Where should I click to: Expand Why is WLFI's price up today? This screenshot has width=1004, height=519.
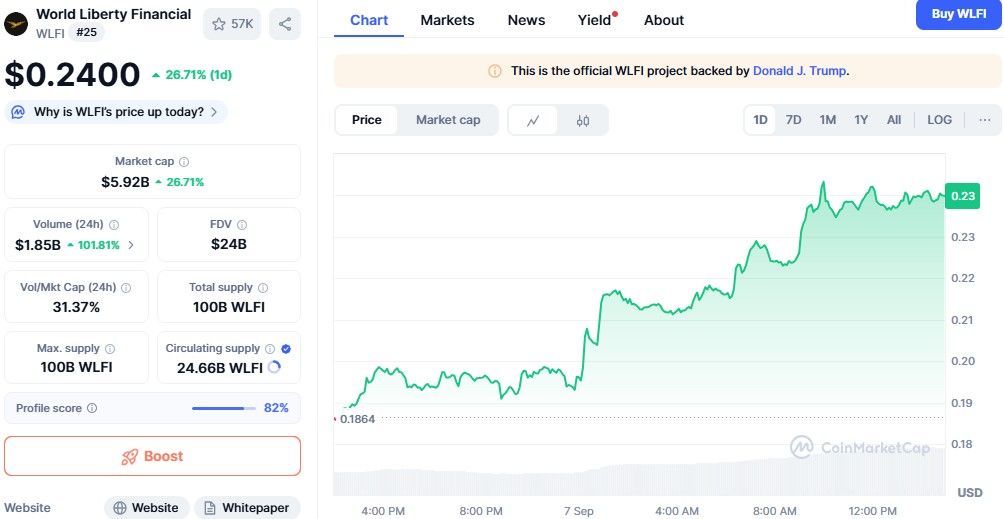point(116,112)
